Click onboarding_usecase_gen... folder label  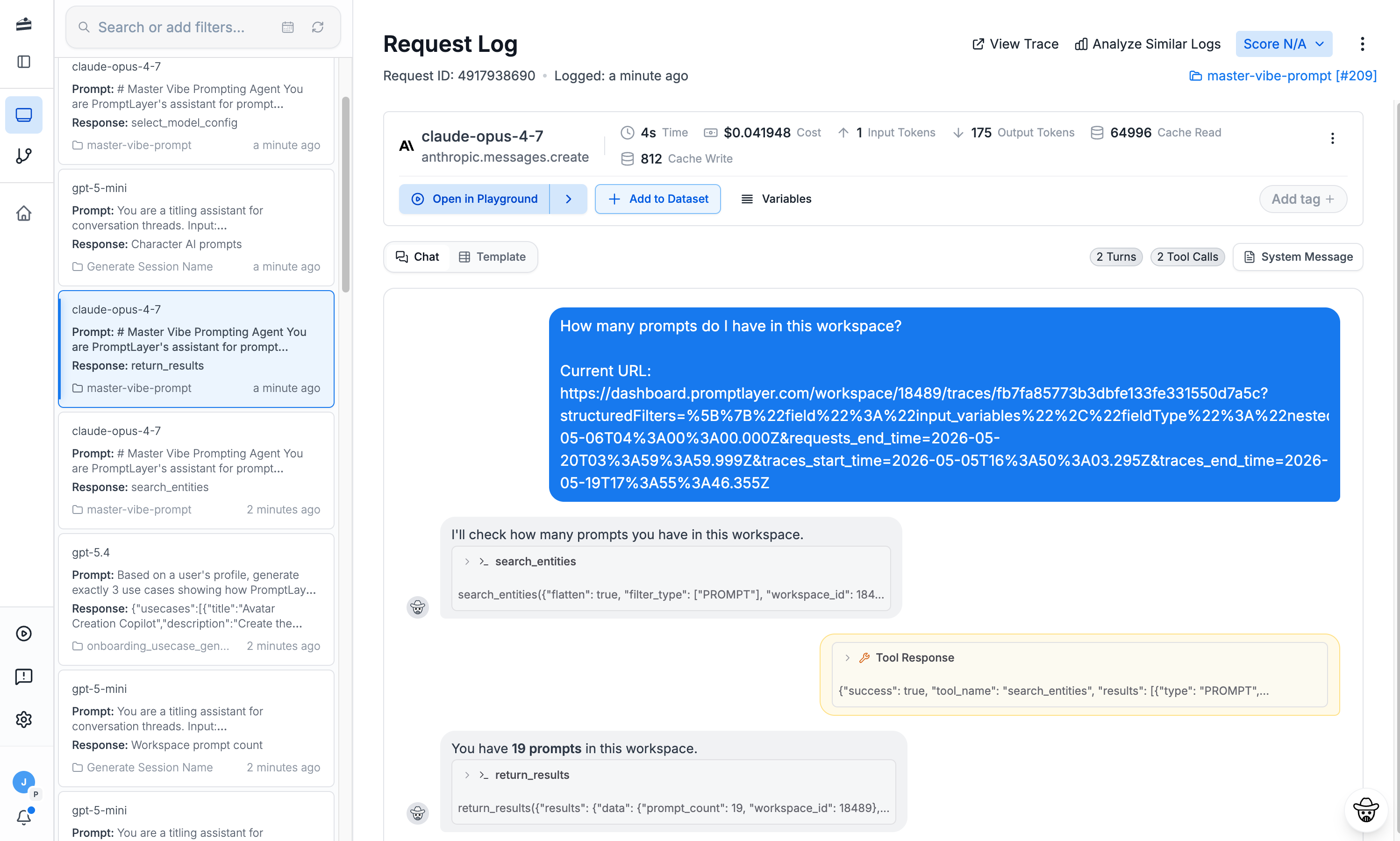point(157,646)
